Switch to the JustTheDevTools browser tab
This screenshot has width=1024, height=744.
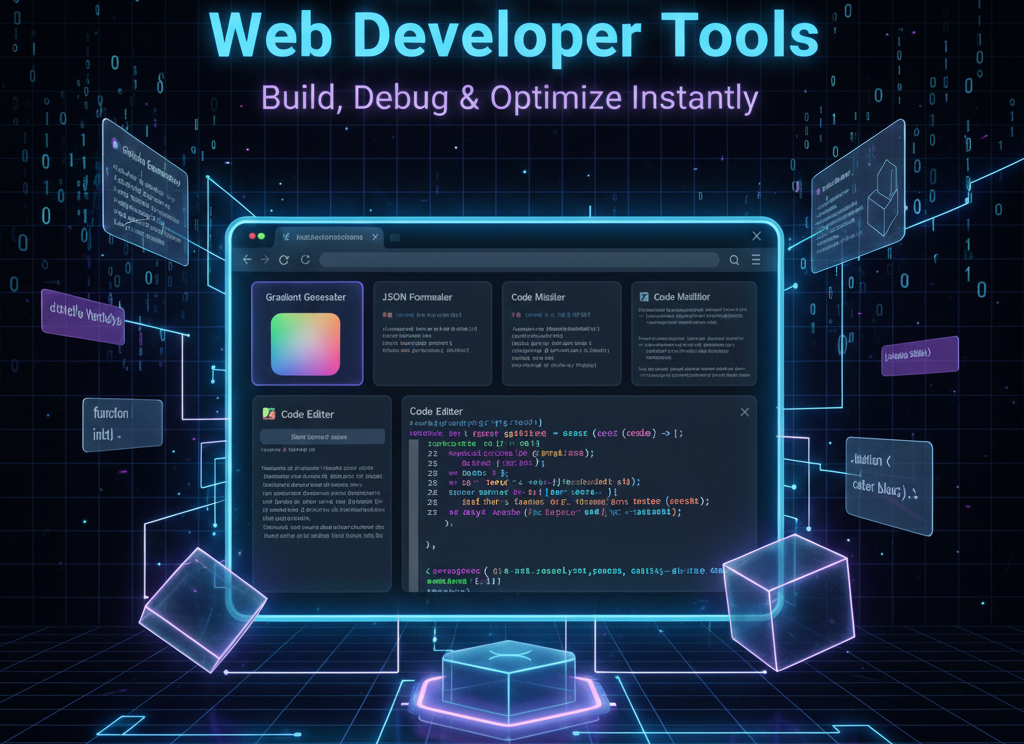point(330,237)
